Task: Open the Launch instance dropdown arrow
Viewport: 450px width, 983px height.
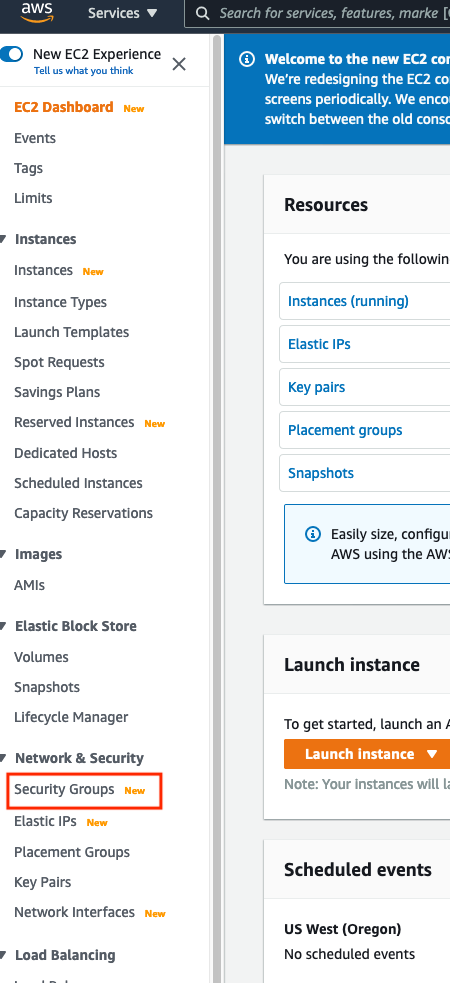Action: point(432,754)
